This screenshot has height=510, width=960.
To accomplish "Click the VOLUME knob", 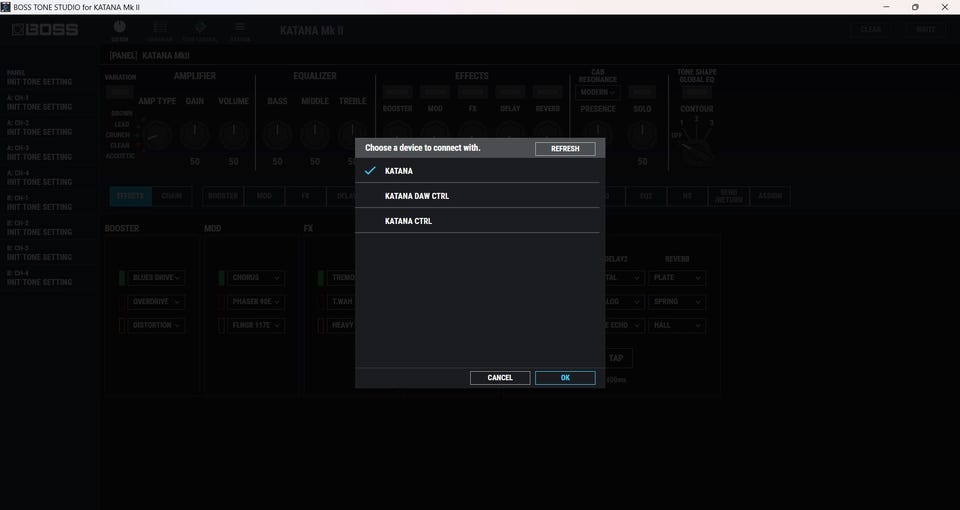I will [233, 135].
